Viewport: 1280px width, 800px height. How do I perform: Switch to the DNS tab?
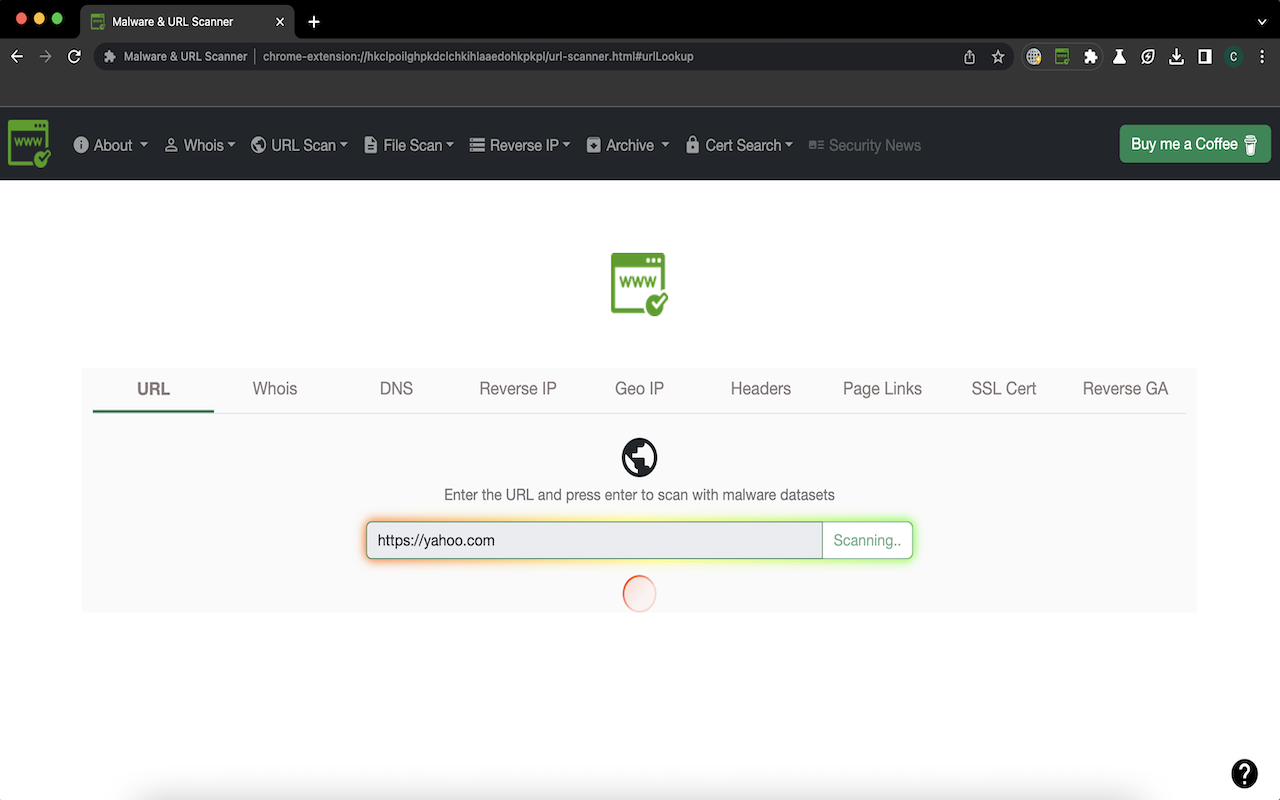click(x=396, y=389)
